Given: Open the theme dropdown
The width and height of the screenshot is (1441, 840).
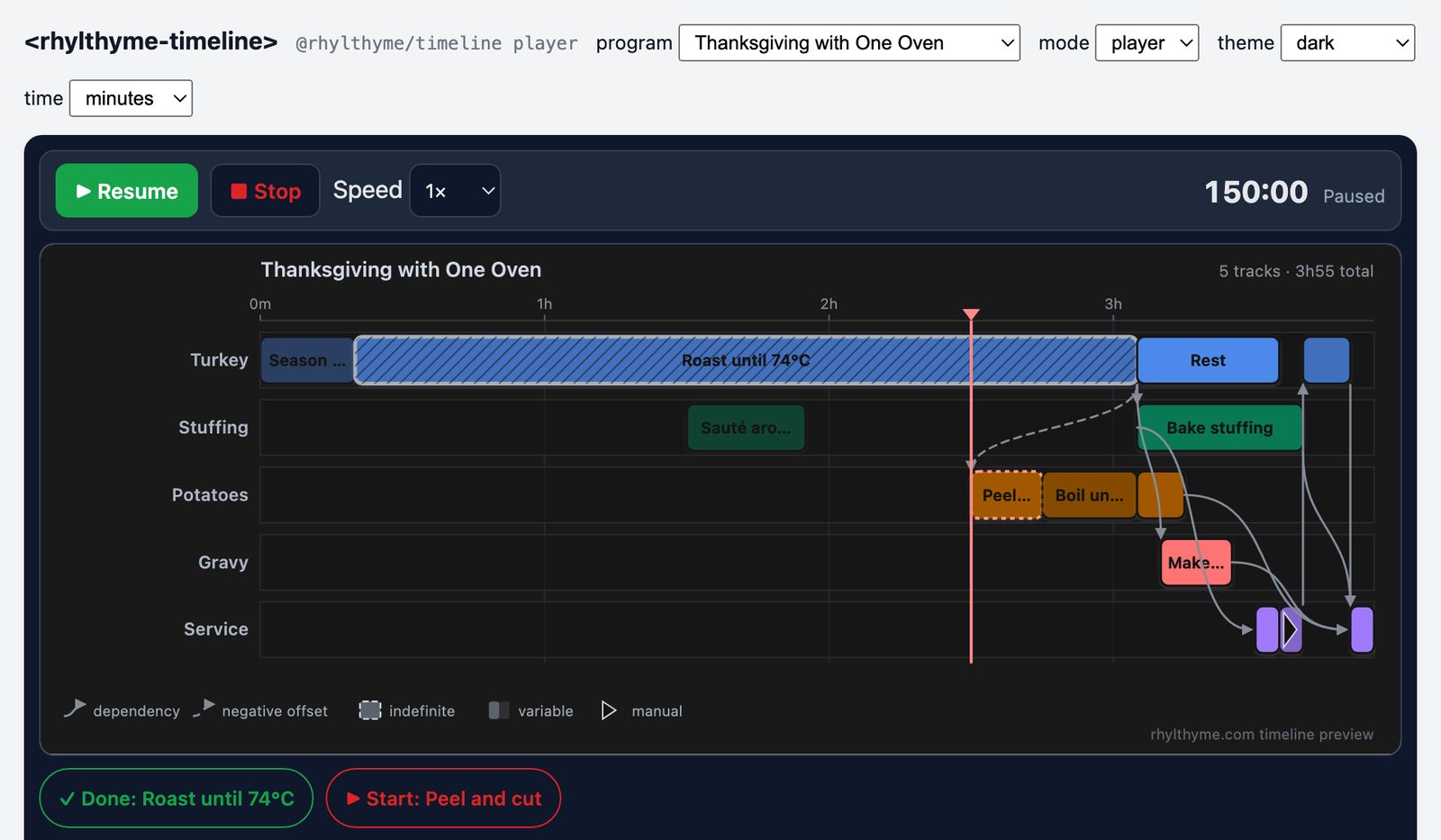Looking at the screenshot, I should coord(1347,43).
